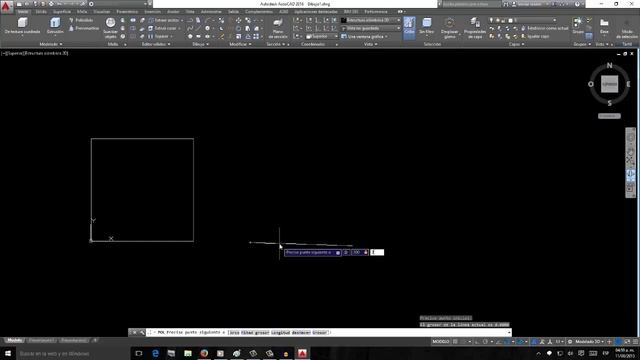This screenshot has width=640, height=360.
Task: Open the Task View button on taskbar
Action: (x=139, y=353)
